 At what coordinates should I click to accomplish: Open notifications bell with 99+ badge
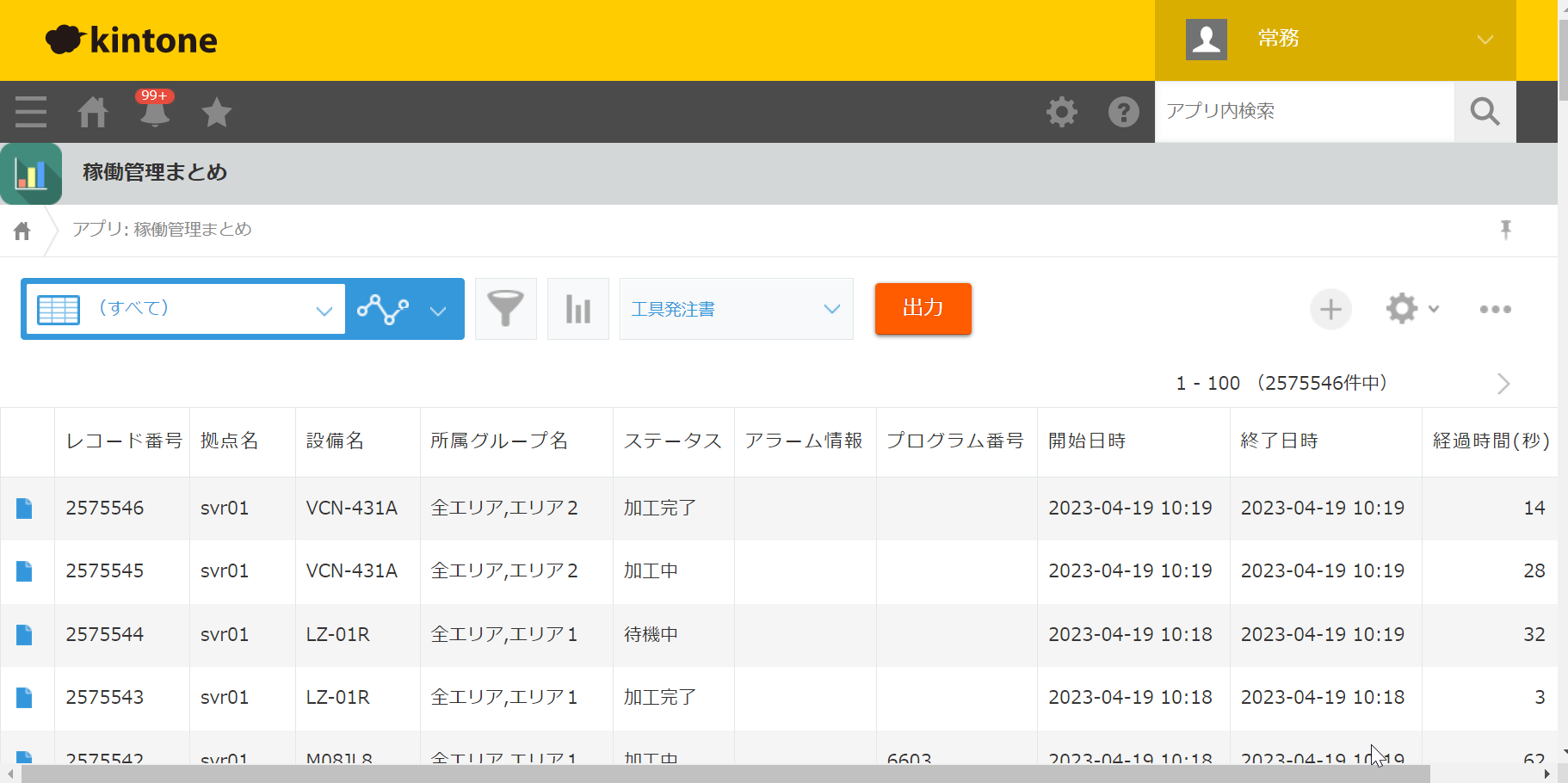pyautogui.click(x=155, y=112)
